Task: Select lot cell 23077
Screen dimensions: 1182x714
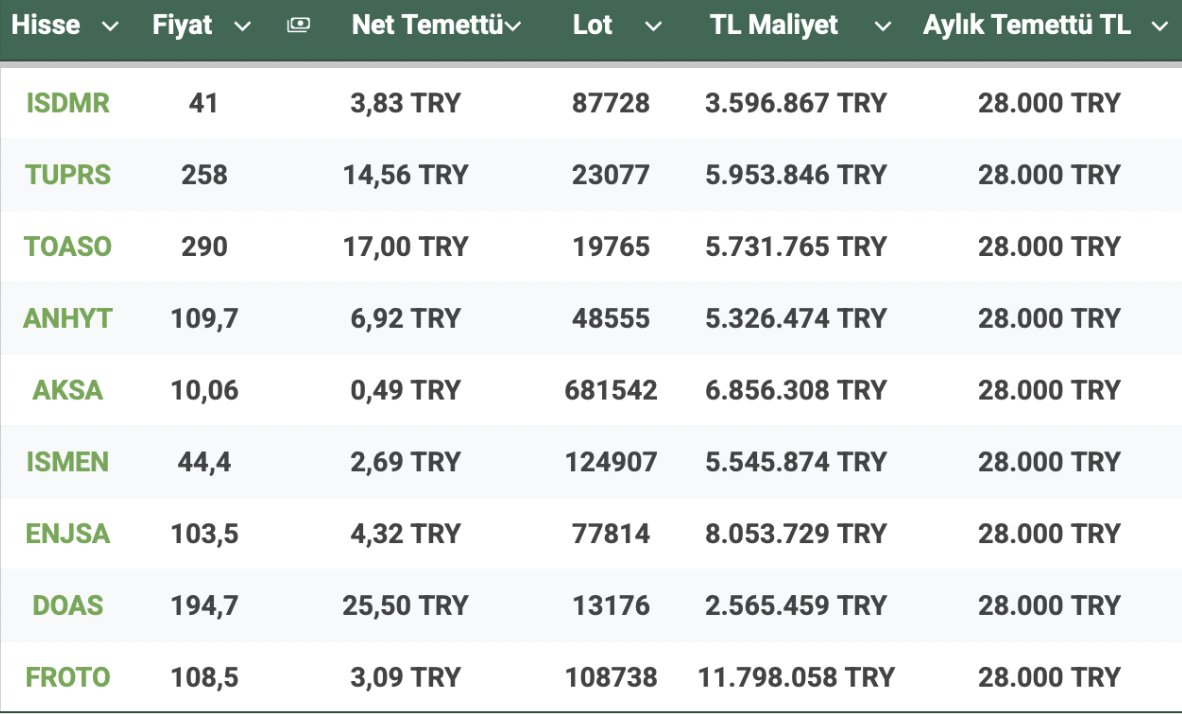Action: 611,174
